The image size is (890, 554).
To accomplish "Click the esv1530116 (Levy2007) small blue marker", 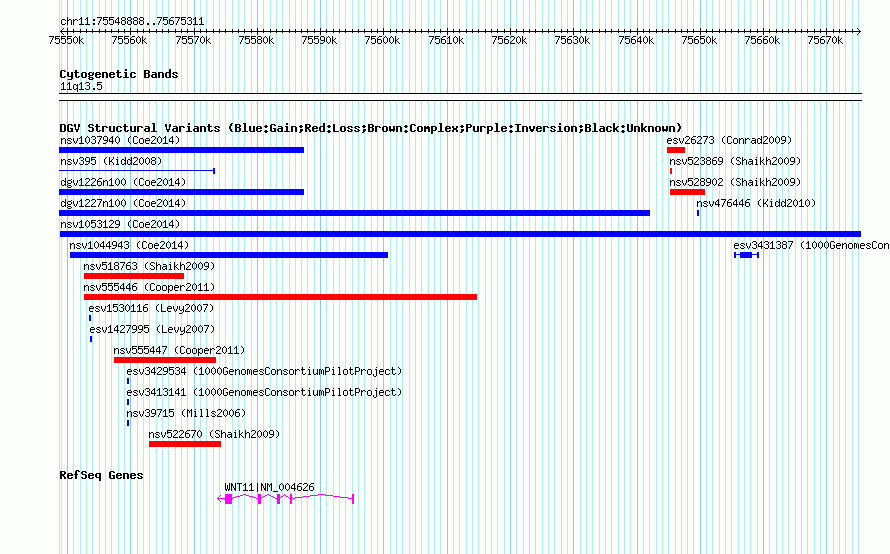I will [90, 318].
